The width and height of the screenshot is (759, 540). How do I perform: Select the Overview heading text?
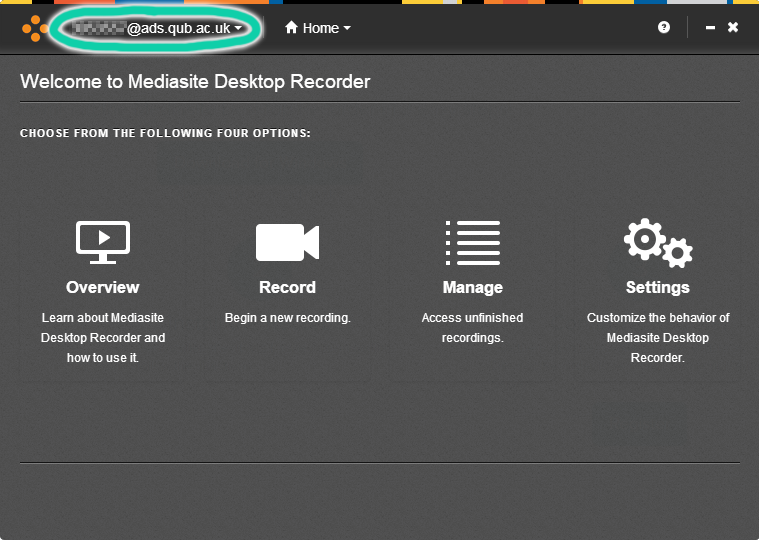coord(103,287)
